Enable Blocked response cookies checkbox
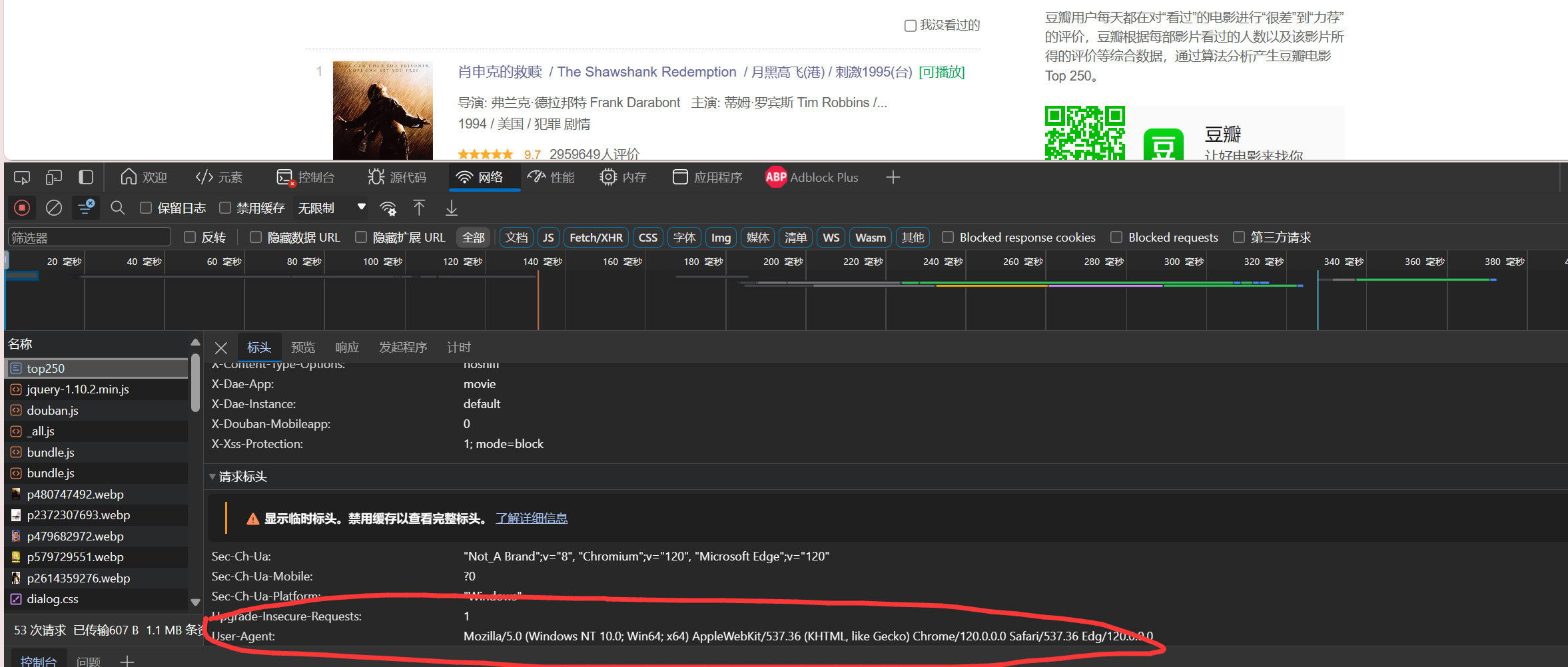The width and height of the screenshot is (1568, 667). 948,237
